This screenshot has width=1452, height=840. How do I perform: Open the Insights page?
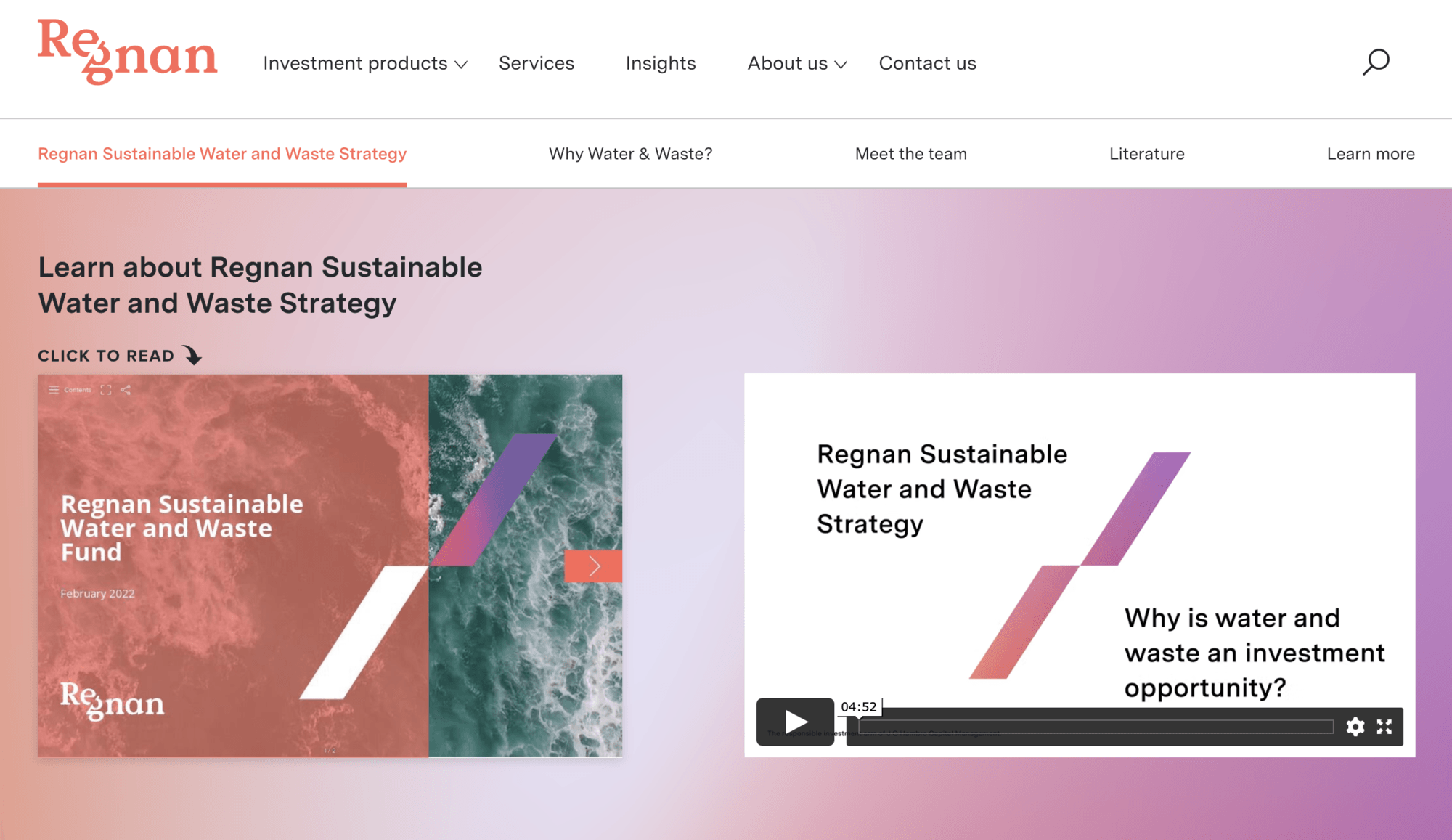tap(661, 64)
